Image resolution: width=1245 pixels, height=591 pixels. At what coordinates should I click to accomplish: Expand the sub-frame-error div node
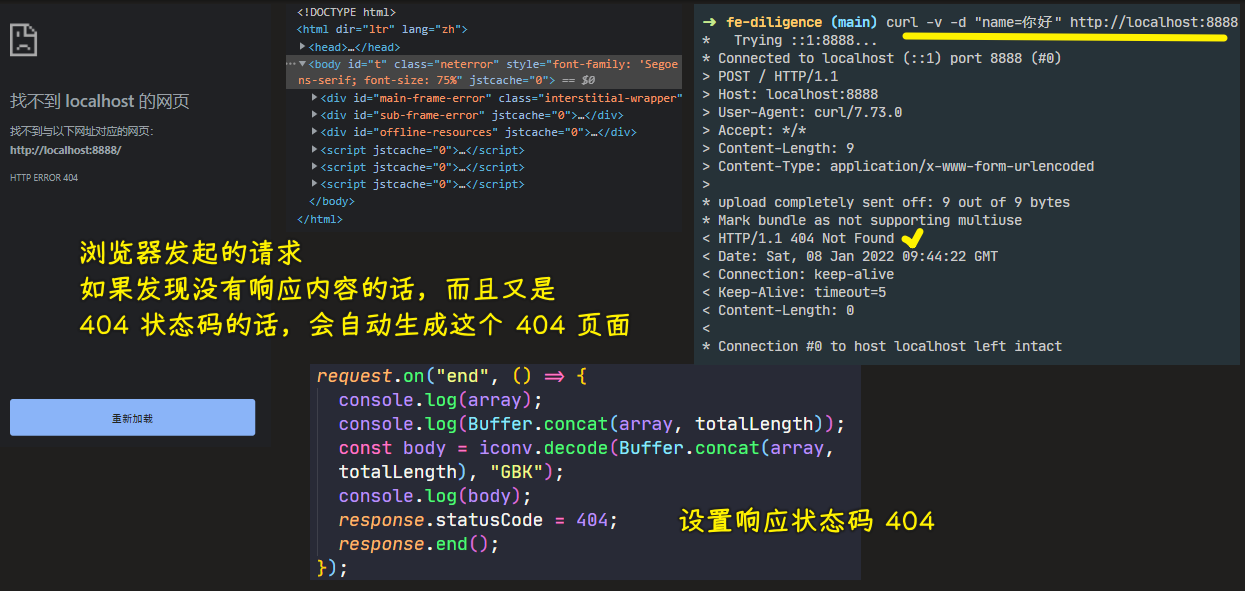pyautogui.click(x=315, y=115)
